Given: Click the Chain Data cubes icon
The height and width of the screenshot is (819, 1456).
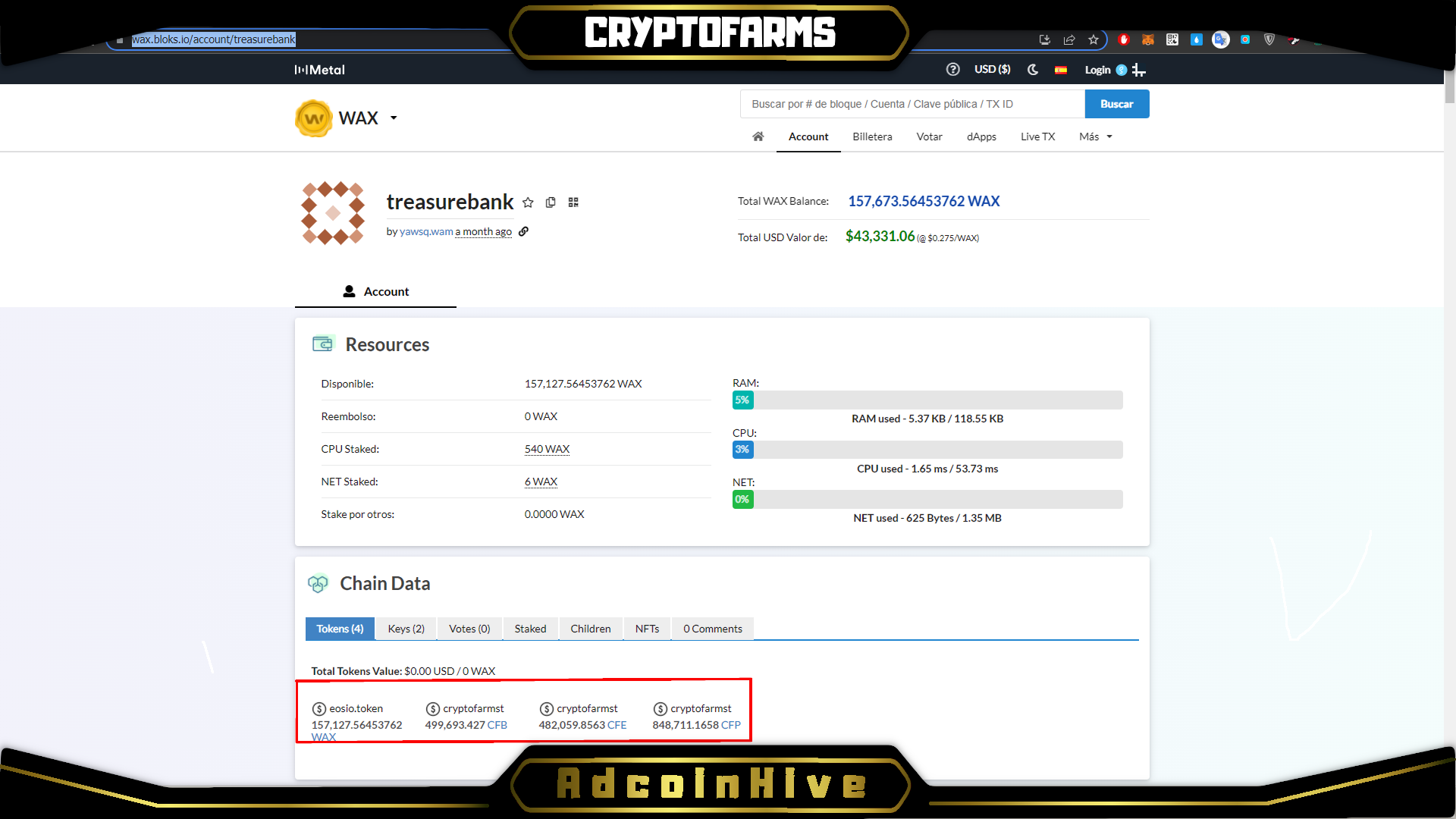Looking at the screenshot, I should coord(318,583).
